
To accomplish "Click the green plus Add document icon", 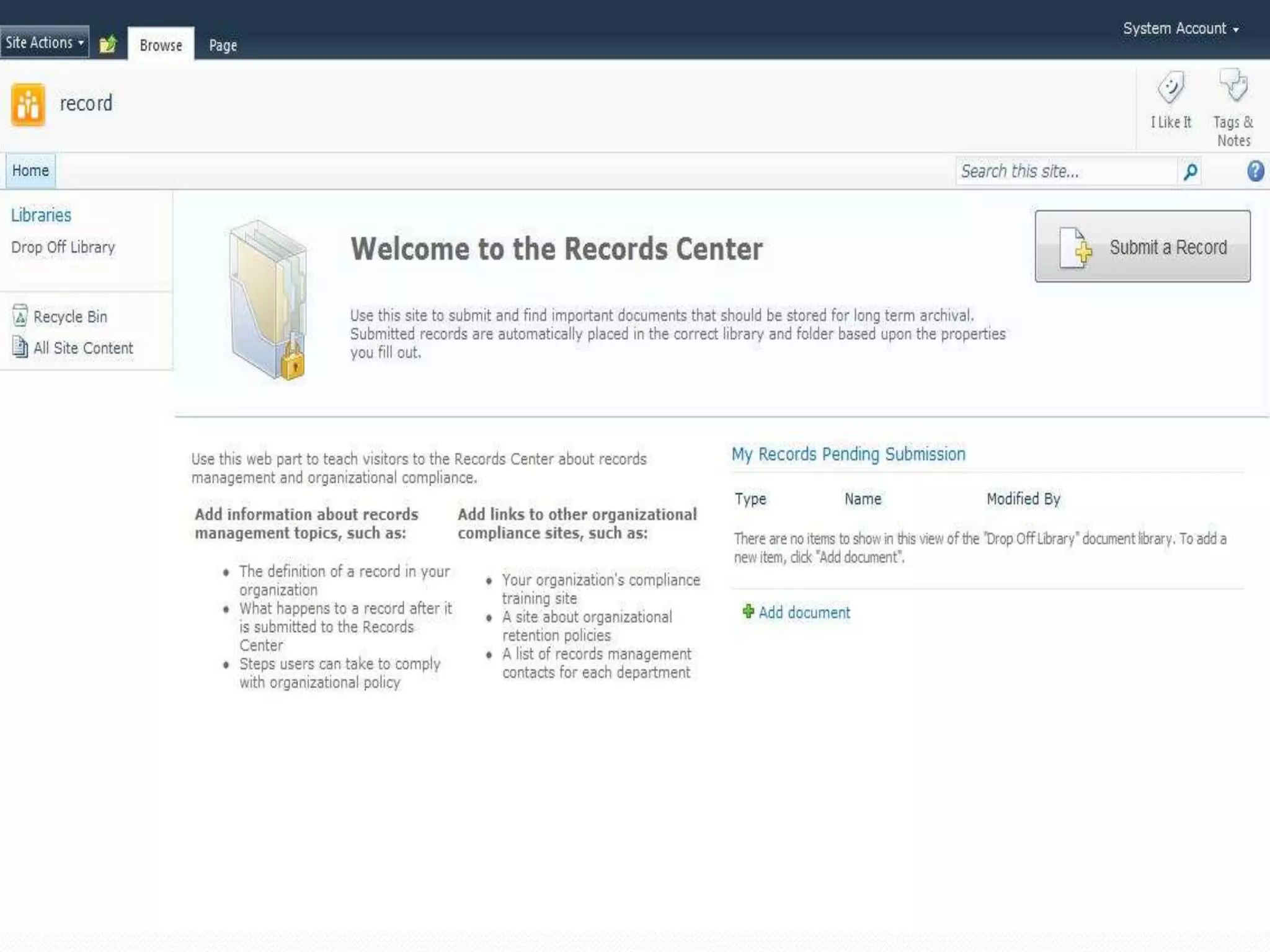I will point(748,612).
